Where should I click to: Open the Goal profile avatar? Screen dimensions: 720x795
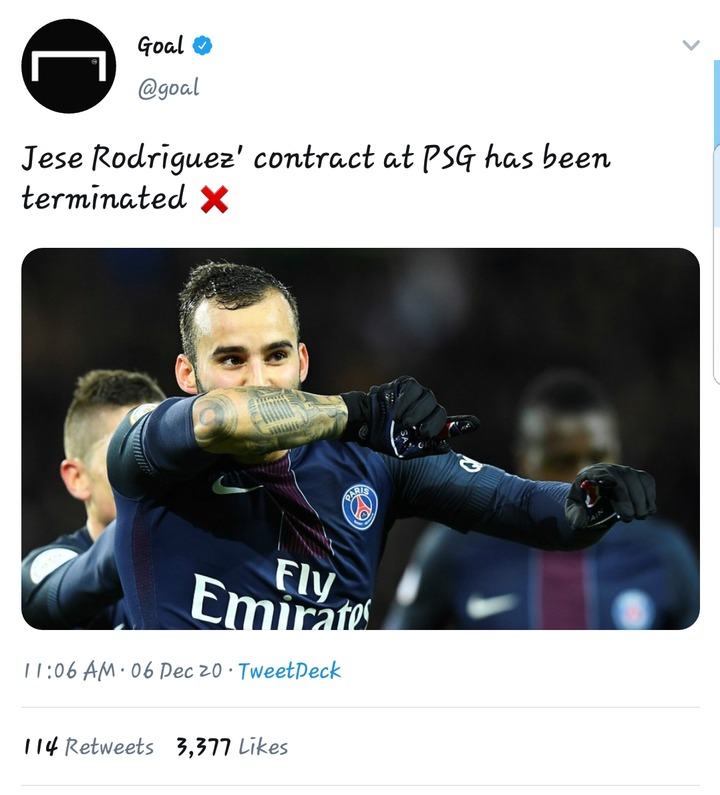click(68, 66)
